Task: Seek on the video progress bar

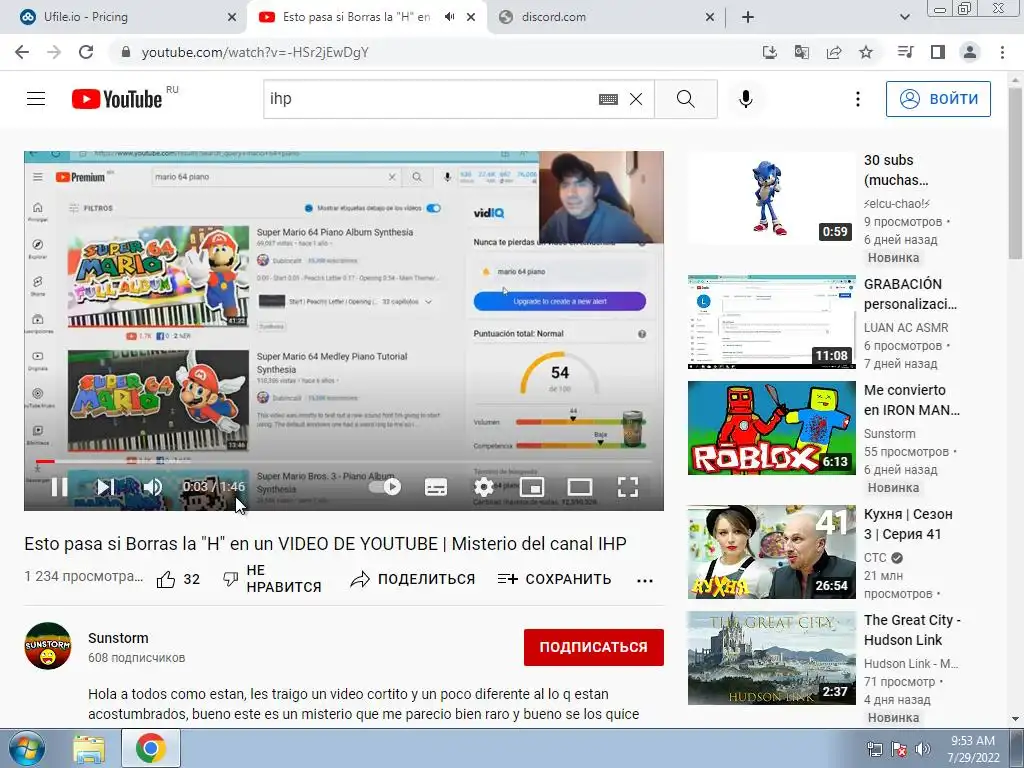Action: click(x=344, y=461)
